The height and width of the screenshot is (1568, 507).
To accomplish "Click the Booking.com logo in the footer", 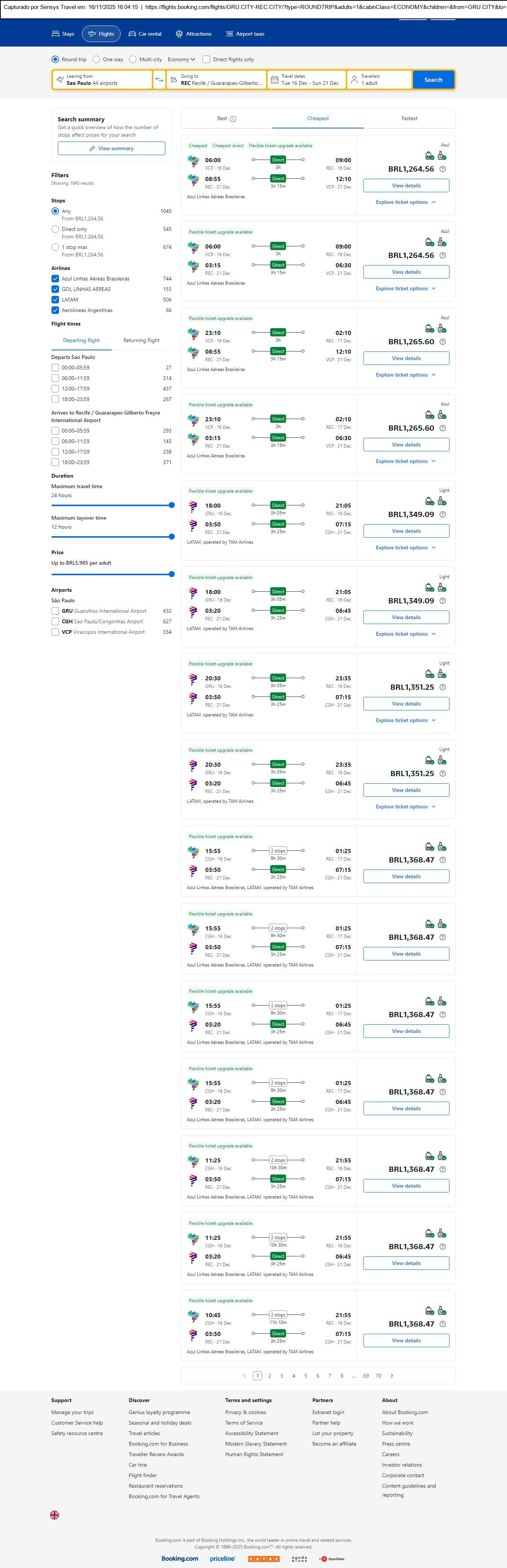I will (180, 1558).
